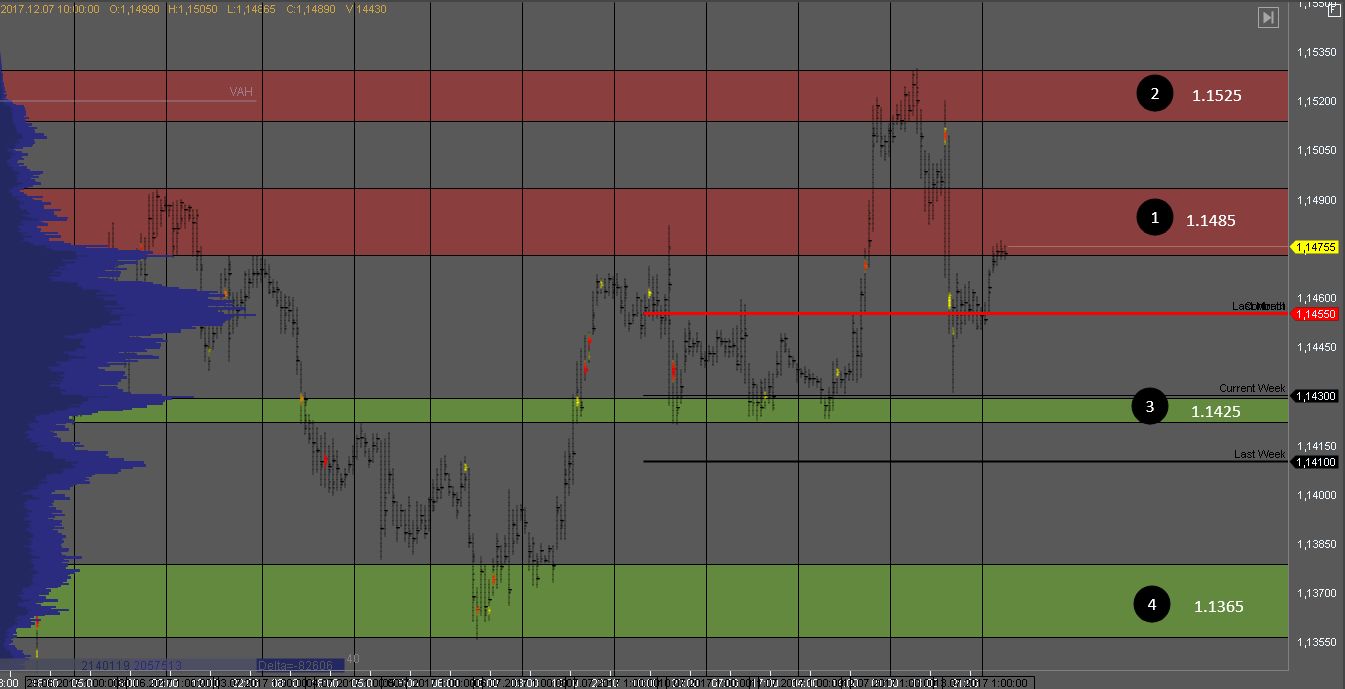This screenshot has width=1345, height=689.
Task: Click the 1.1425 support zone label
Action: [1215, 411]
